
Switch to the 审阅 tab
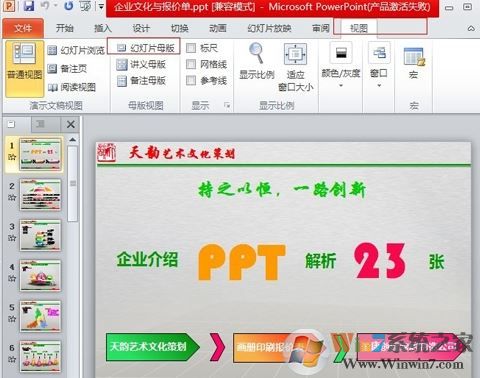321,28
